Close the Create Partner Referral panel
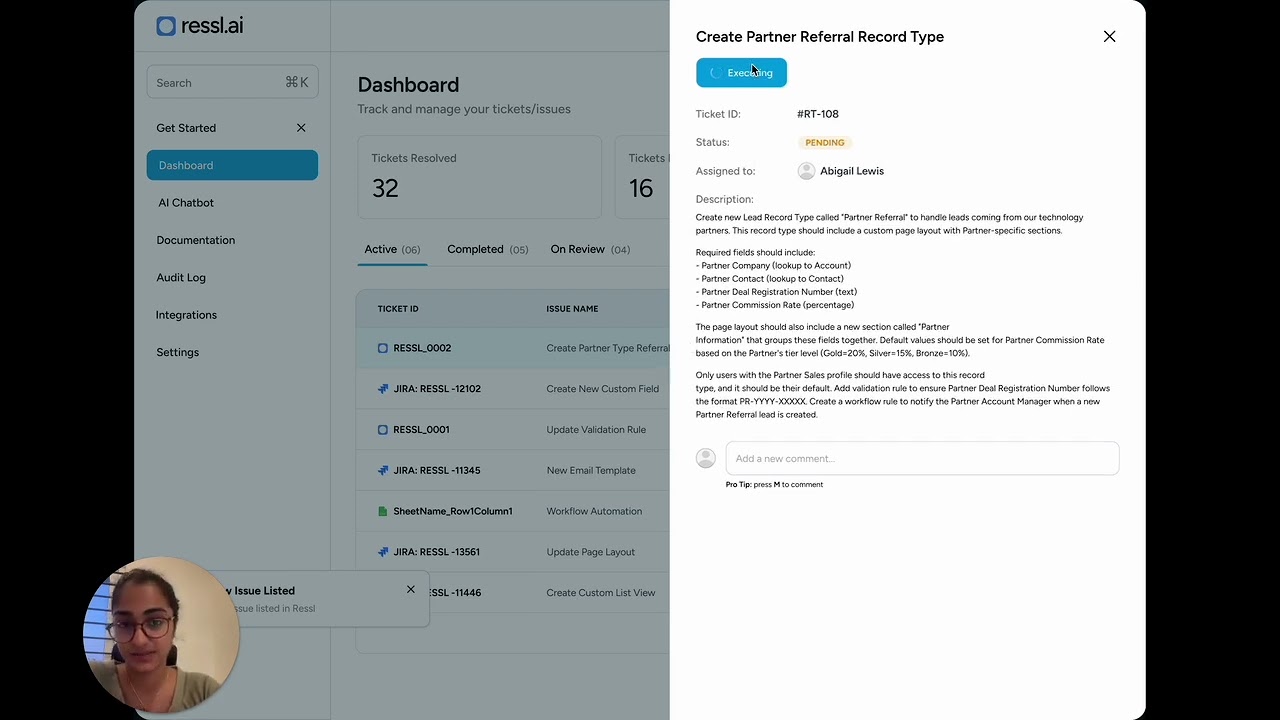The width and height of the screenshot is (1280, 720). click(1109, 36)
